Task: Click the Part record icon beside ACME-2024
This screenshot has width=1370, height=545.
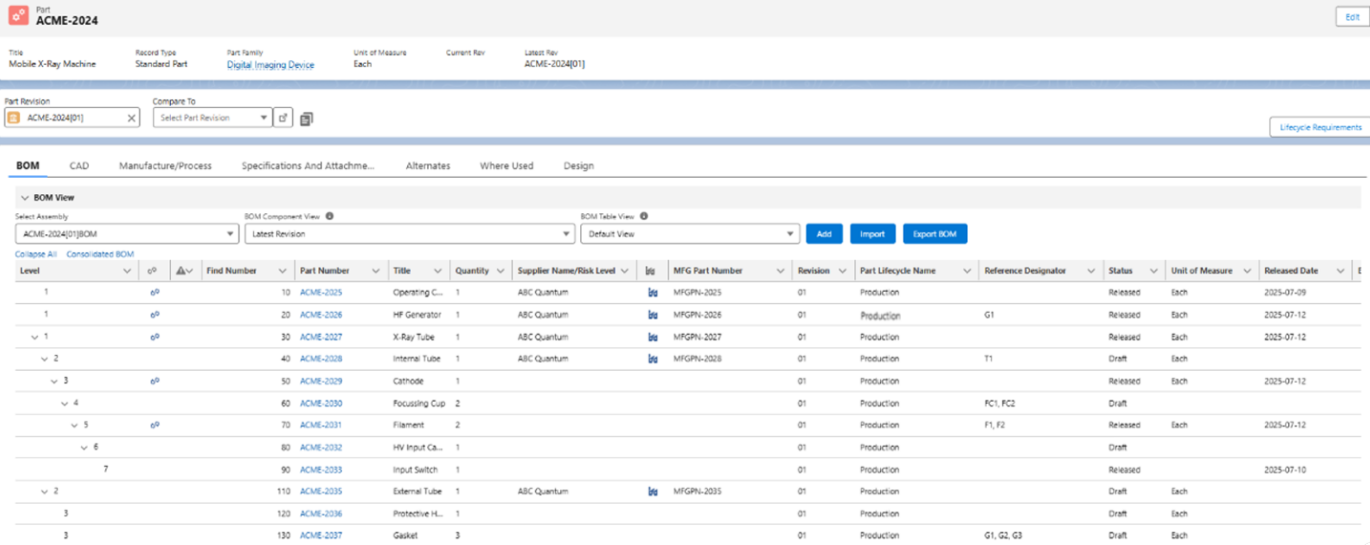Action: pyautogui.click(x=18, y=16)
